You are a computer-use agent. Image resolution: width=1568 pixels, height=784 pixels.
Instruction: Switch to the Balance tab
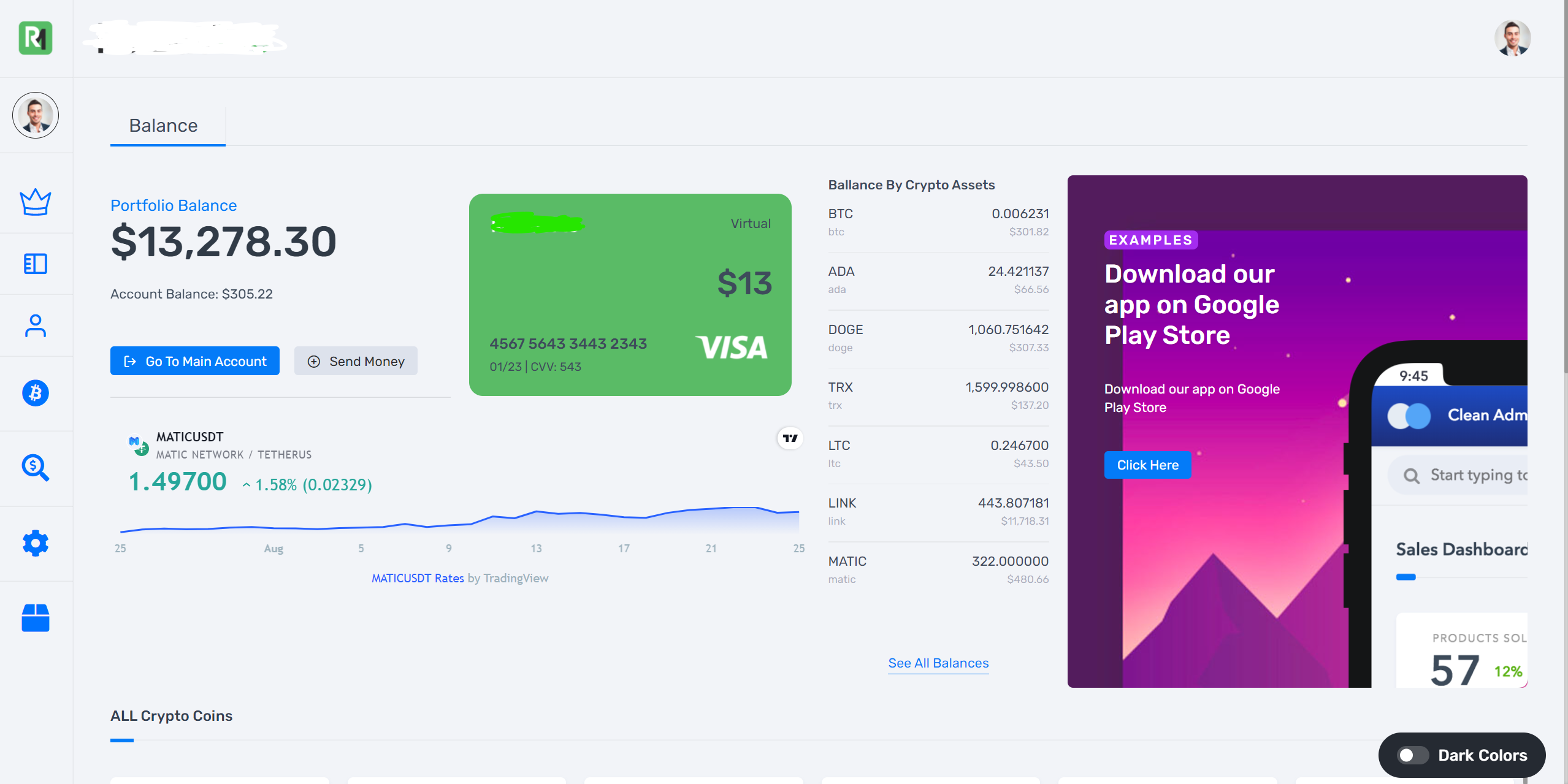(163, 125)
